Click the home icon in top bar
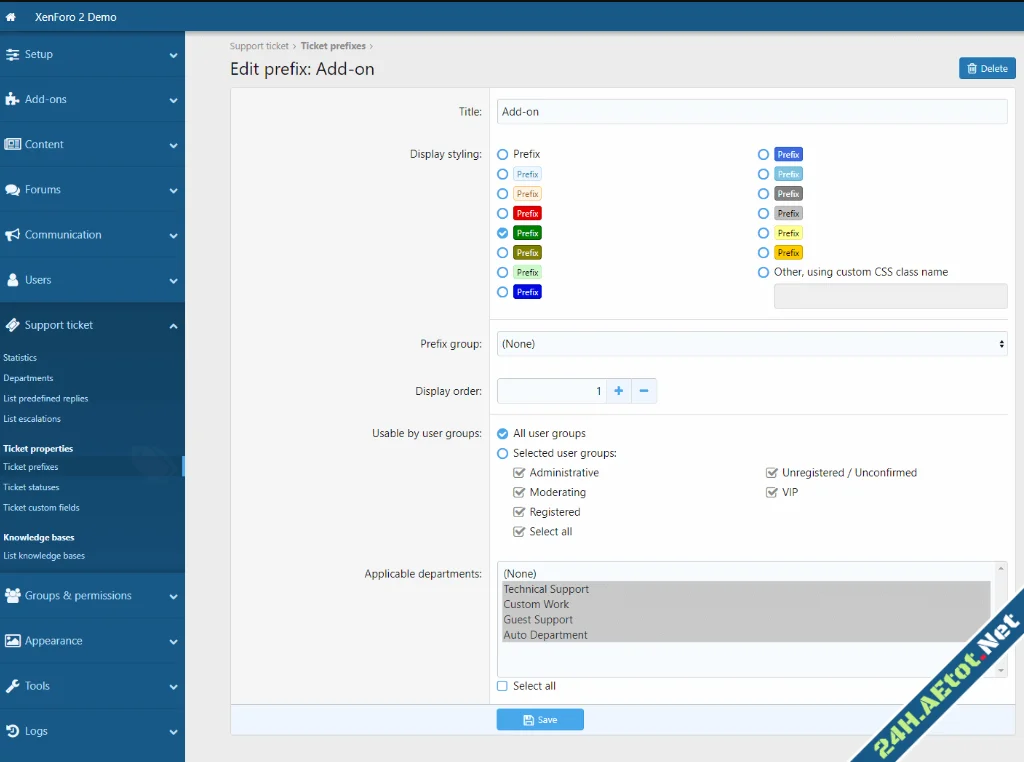The width and height of the screenshot is (1024, 762). click(11, 17)
